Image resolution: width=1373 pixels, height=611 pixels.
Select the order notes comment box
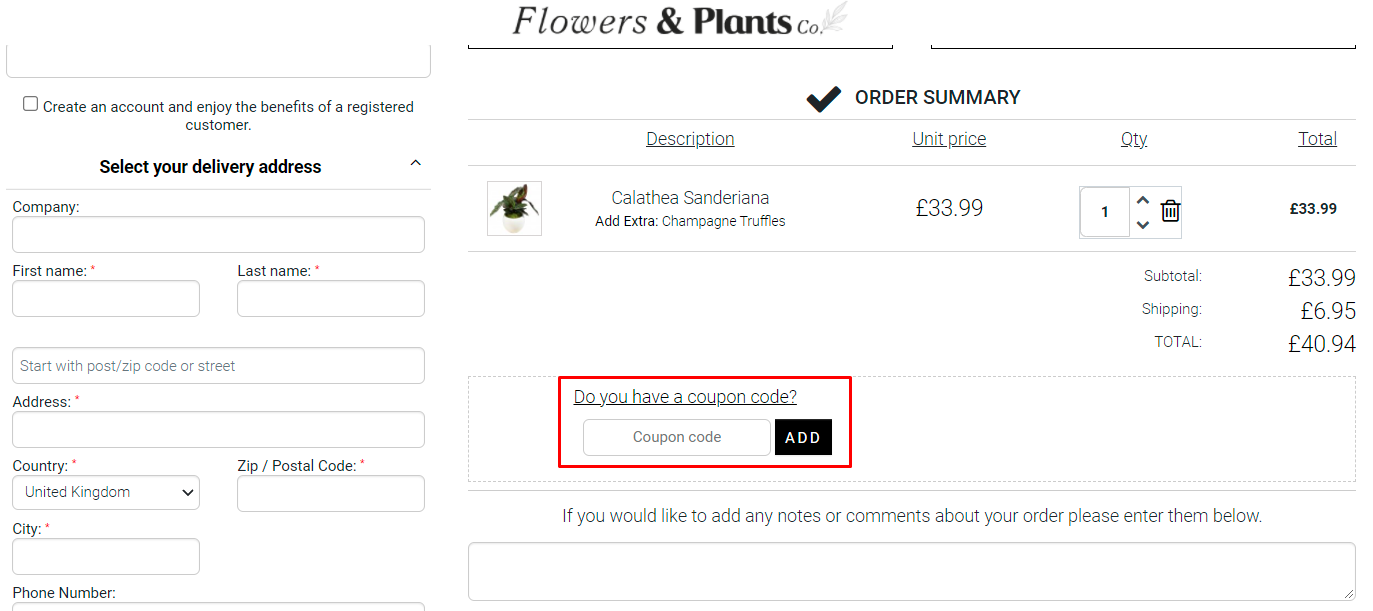click(x=911, y=570)
